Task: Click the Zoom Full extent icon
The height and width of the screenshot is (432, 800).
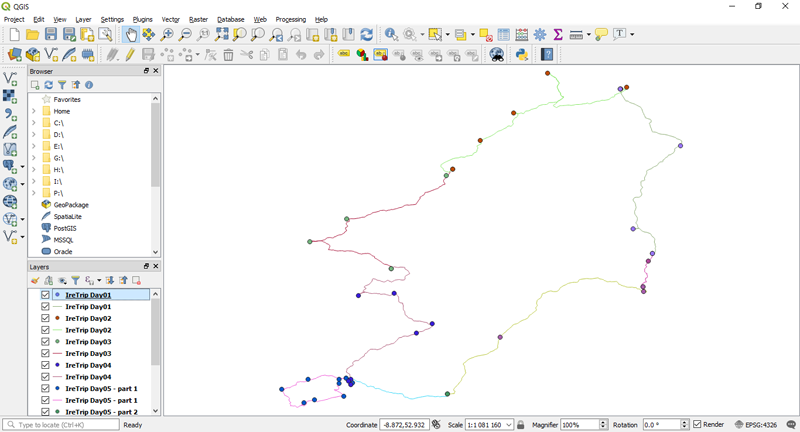Action: pos(221,34)
